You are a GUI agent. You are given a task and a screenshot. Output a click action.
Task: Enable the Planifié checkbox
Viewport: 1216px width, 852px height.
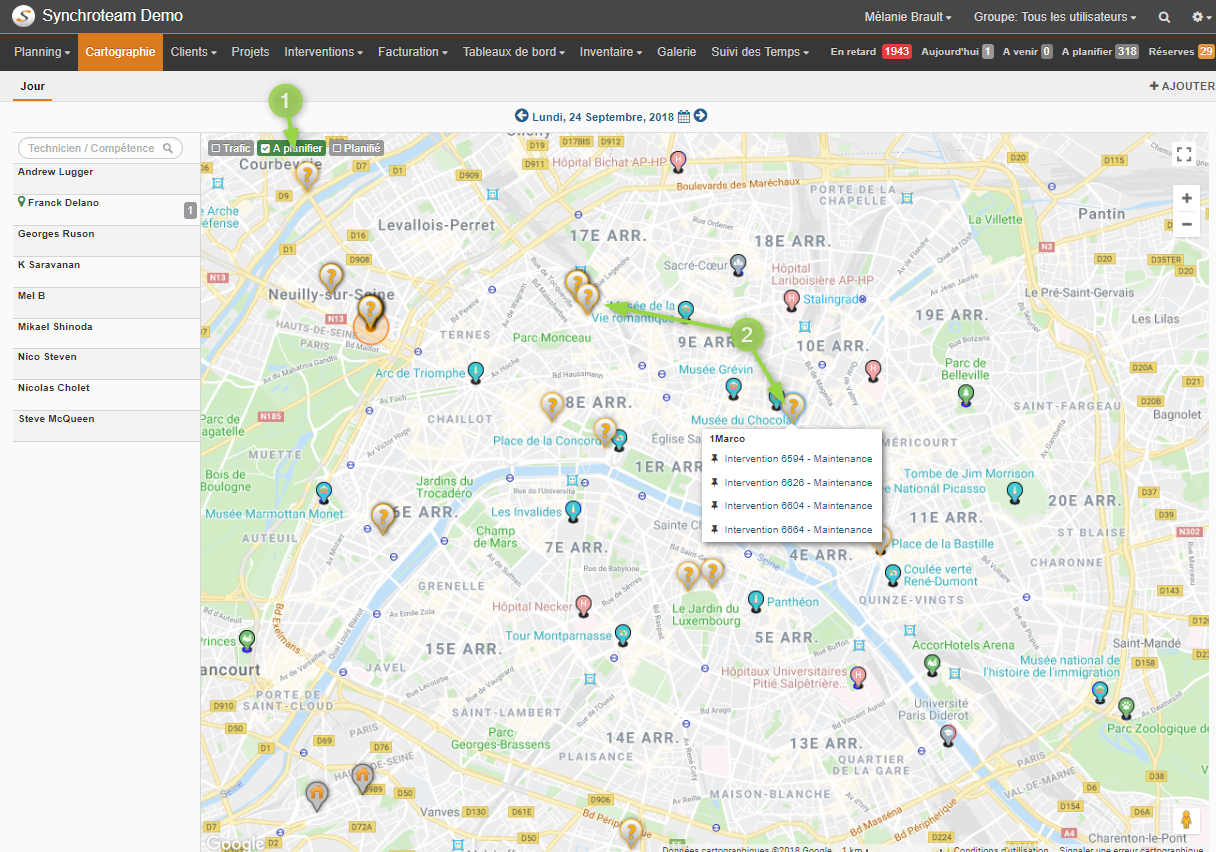coord(337,148)
